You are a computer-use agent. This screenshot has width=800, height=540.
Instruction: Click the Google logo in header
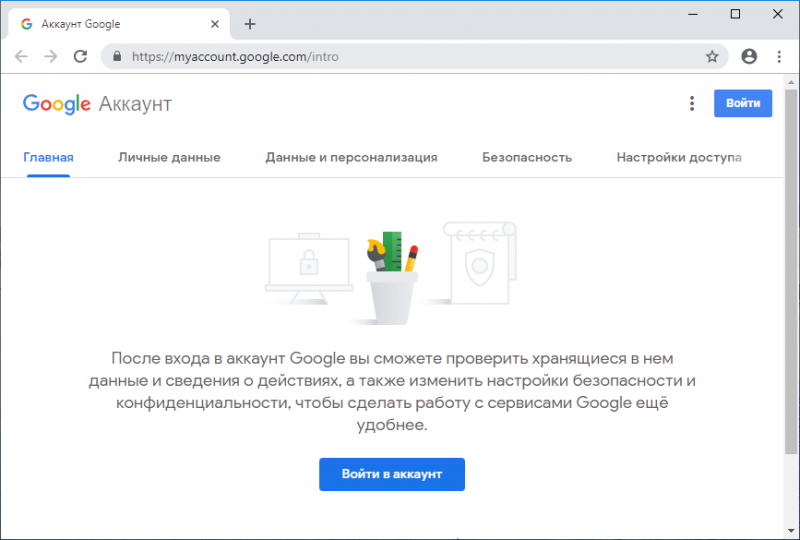57,104
